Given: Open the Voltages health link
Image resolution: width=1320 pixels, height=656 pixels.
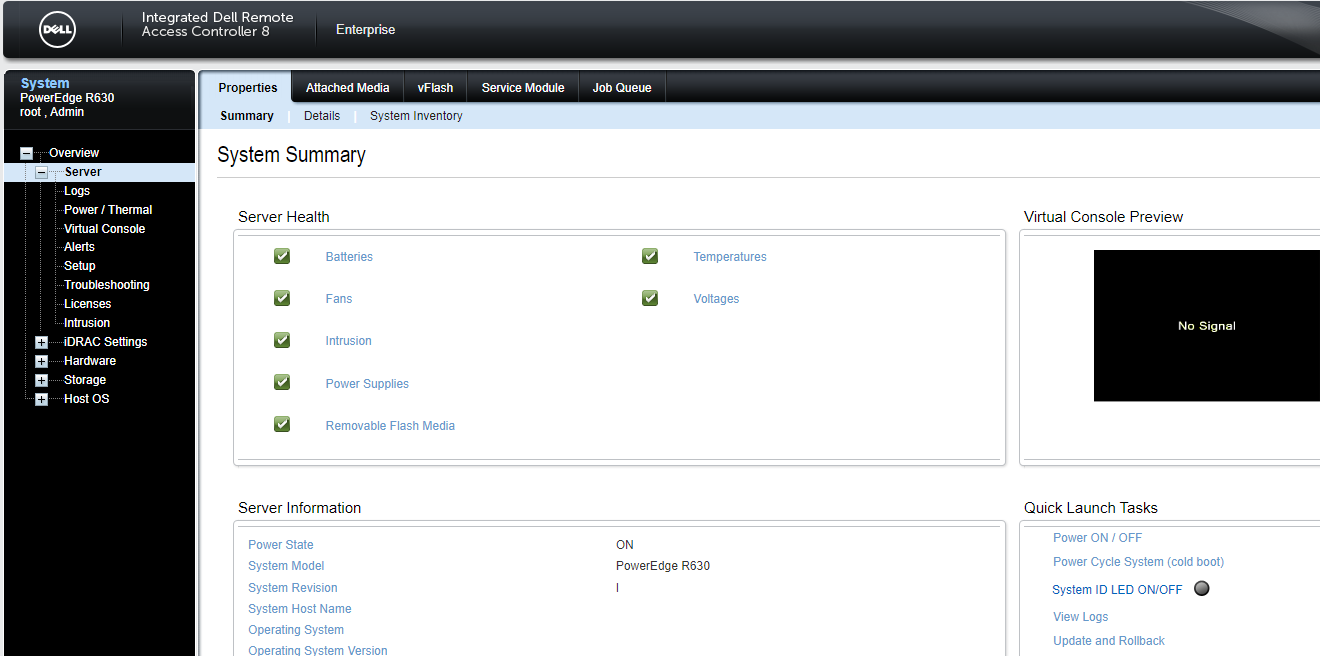Looking at the screenshot, I should 716,299.
